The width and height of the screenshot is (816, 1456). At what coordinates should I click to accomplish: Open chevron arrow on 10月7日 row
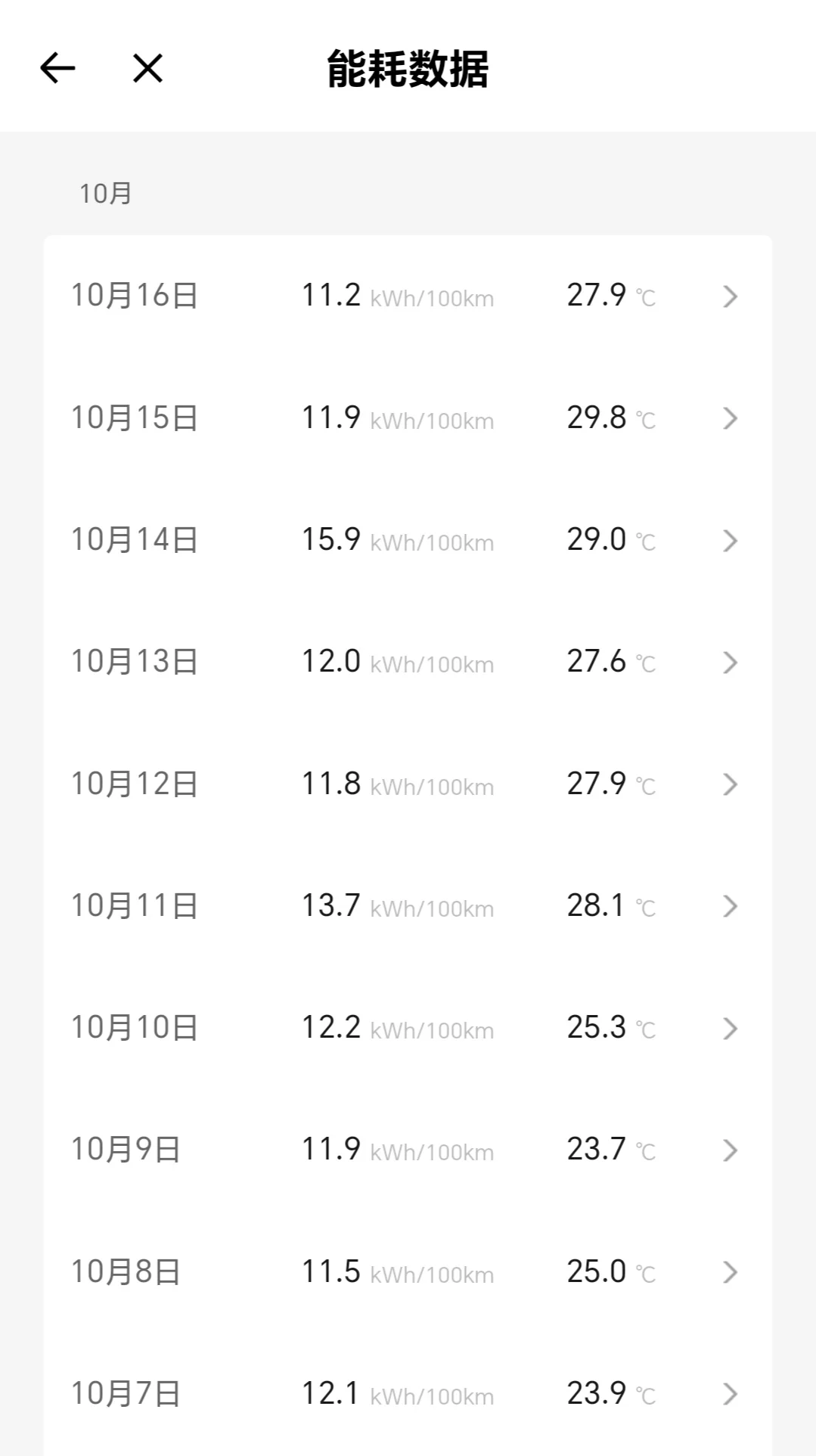coord(730,1394)
